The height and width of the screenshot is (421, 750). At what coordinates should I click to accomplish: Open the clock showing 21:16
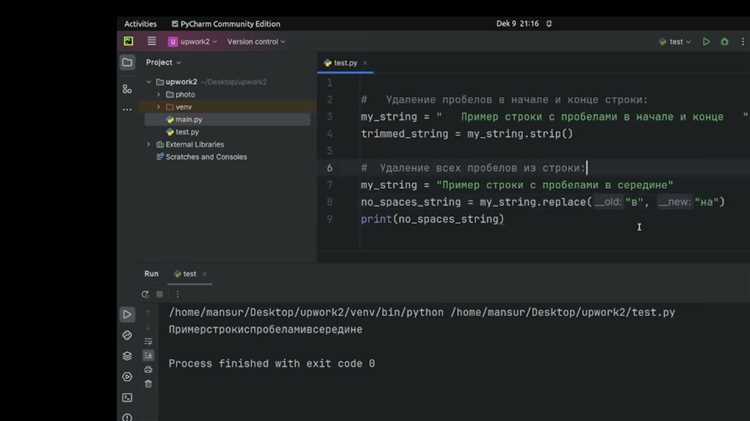click(517, 24)
